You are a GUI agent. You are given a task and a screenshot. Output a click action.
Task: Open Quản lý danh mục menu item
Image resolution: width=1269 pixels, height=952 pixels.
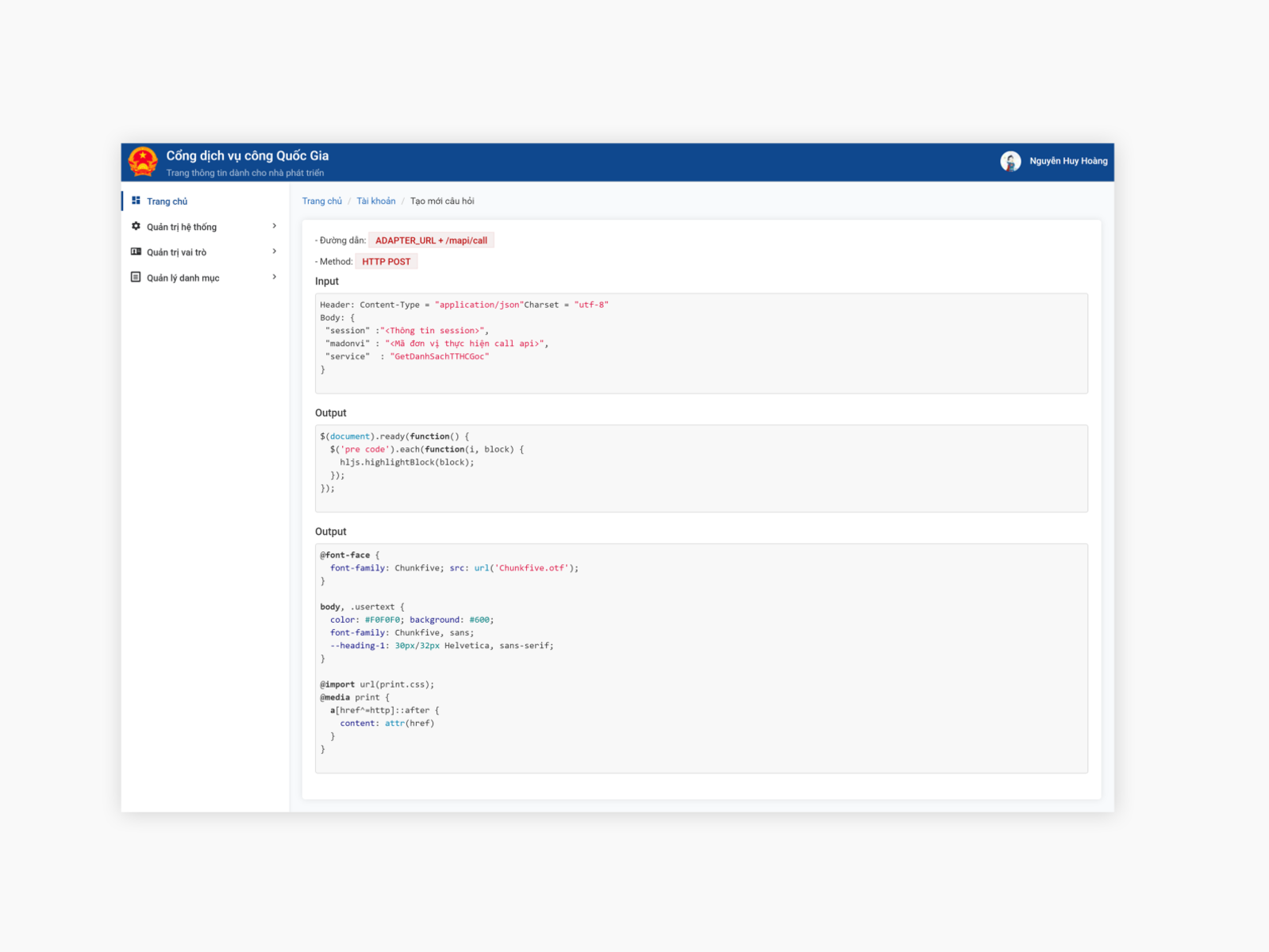pos(206,277)
